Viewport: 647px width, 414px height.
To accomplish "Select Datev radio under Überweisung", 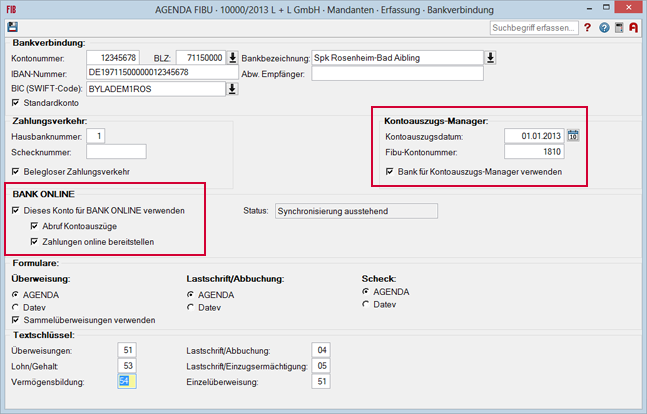I will 15,308.
